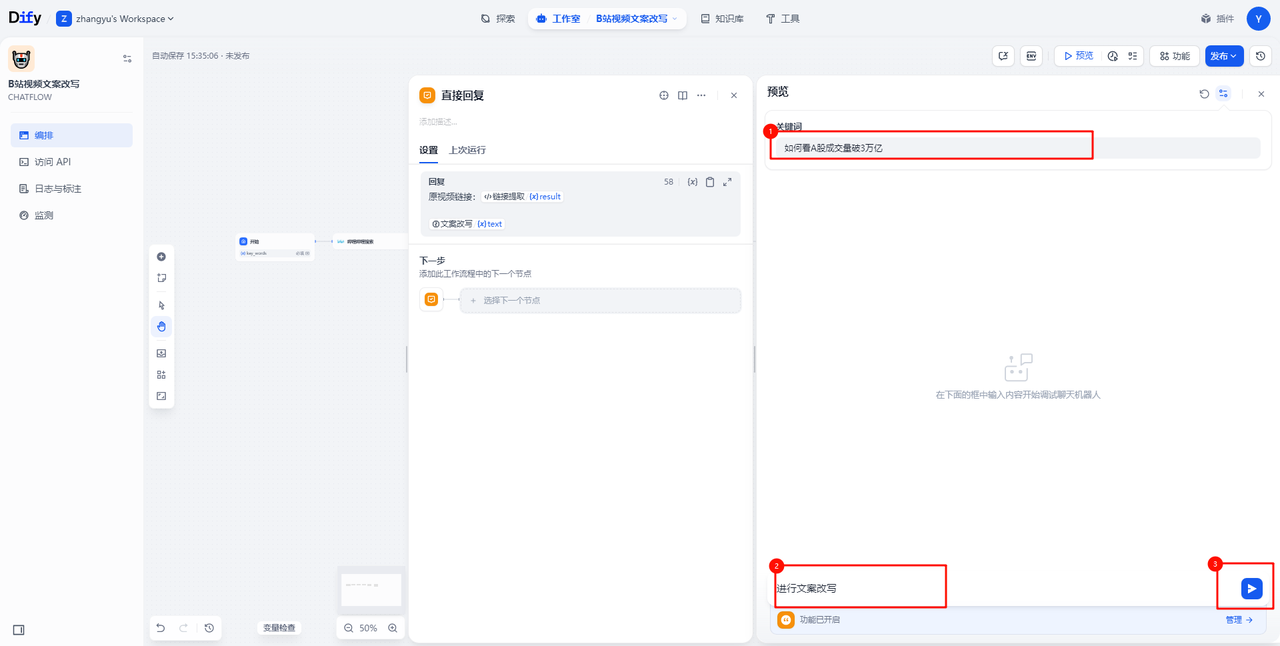Click the add node plus icon
Screen dimensions: 1280x646
pyautogui.click(x=161, y=257)
